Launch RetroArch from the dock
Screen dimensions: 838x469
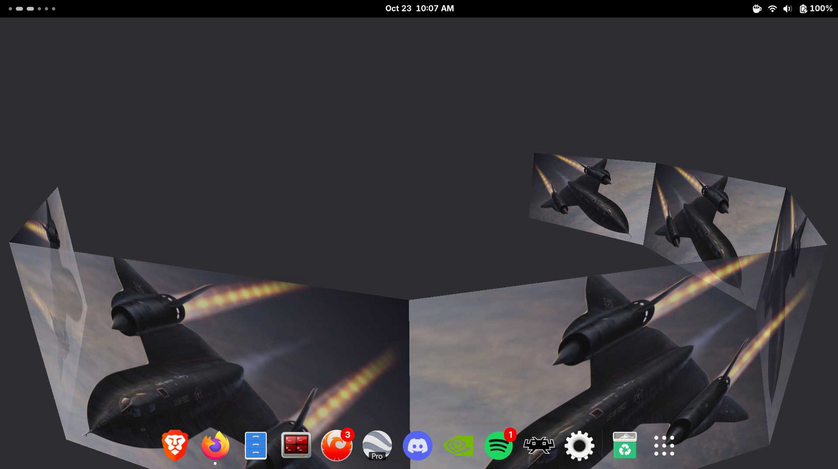[539, 445]
